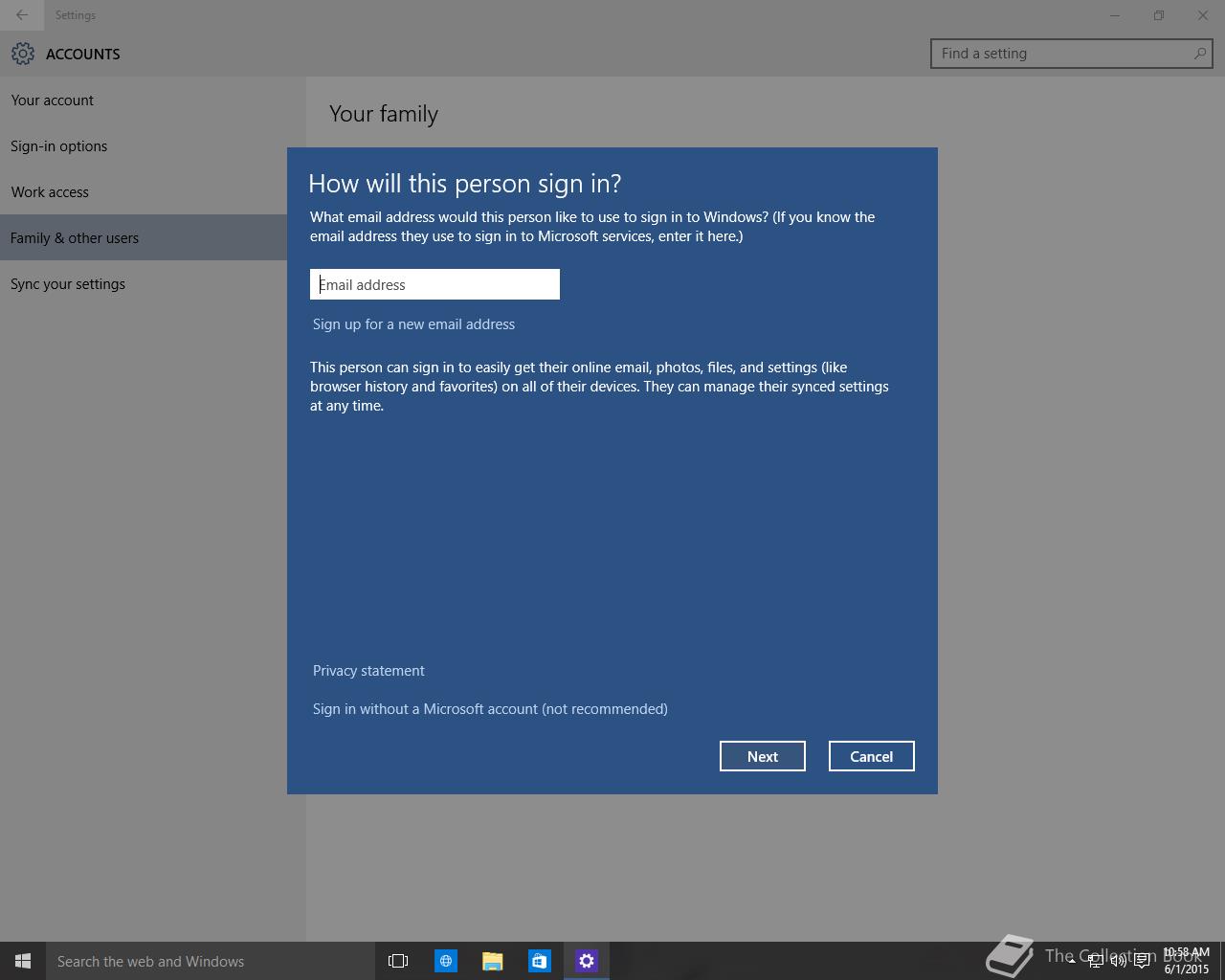1225x980 pixels.
Task: Close the Settings window
Action: click(x=1203, y=15)
